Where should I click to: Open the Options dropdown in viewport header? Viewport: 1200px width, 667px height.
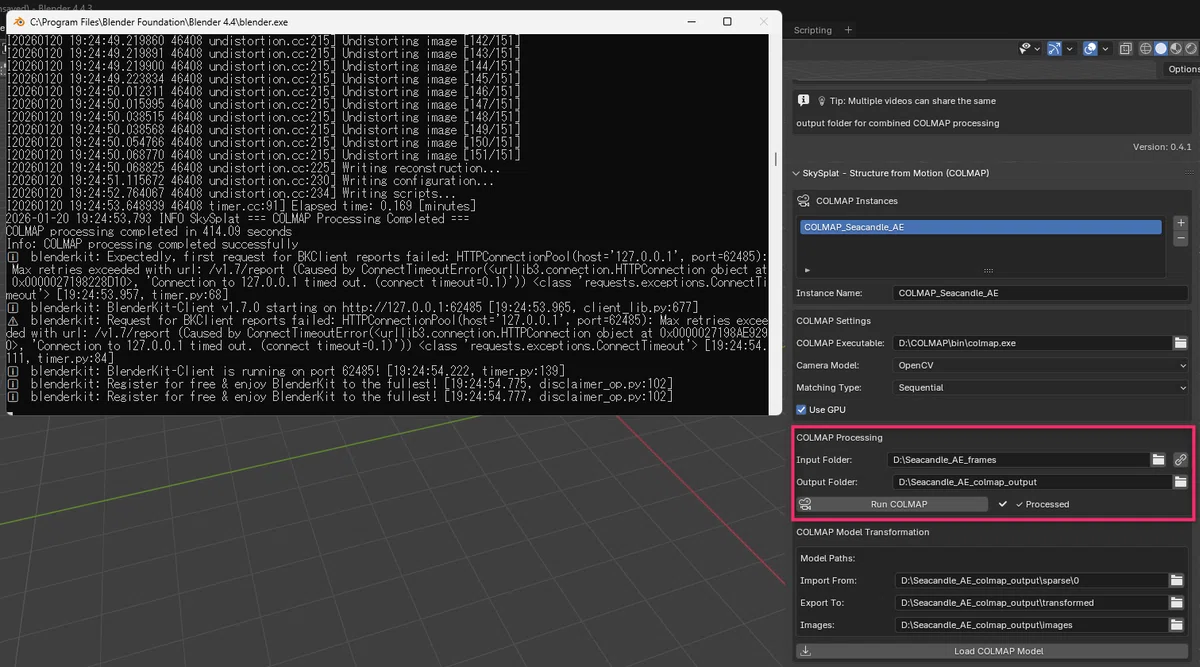point(1183,69)
